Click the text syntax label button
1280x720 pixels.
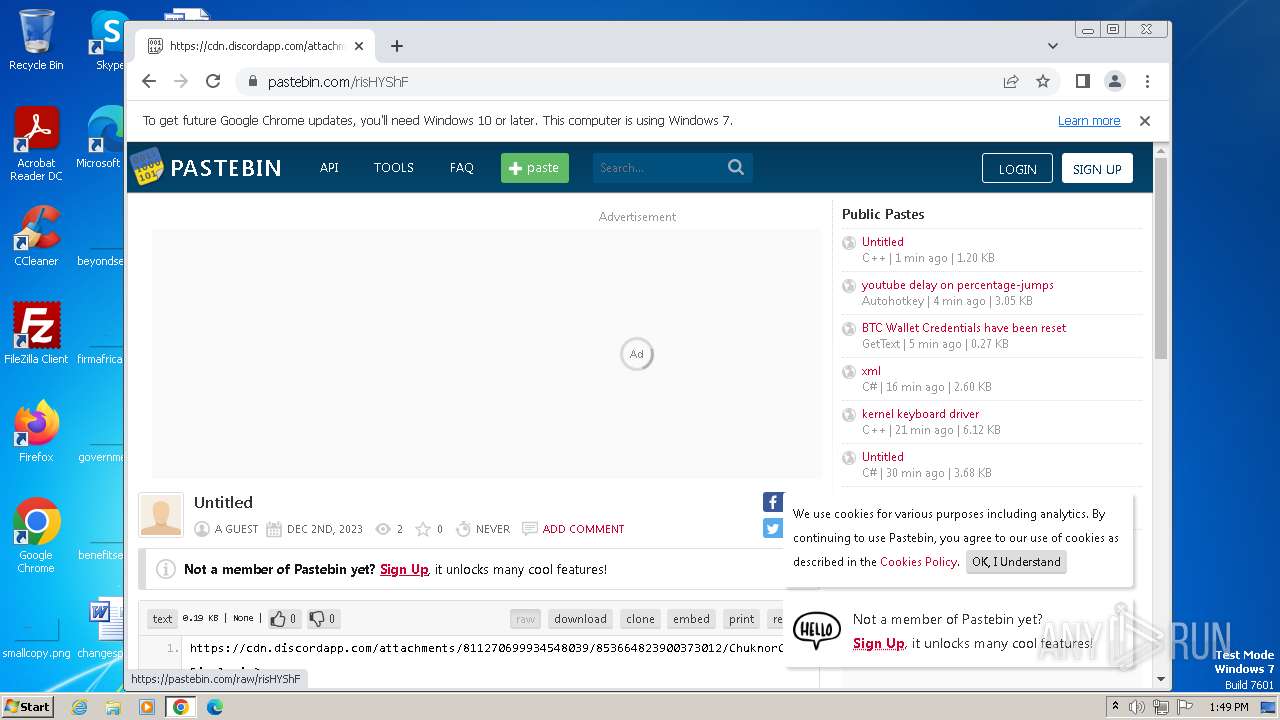point(162,619)
